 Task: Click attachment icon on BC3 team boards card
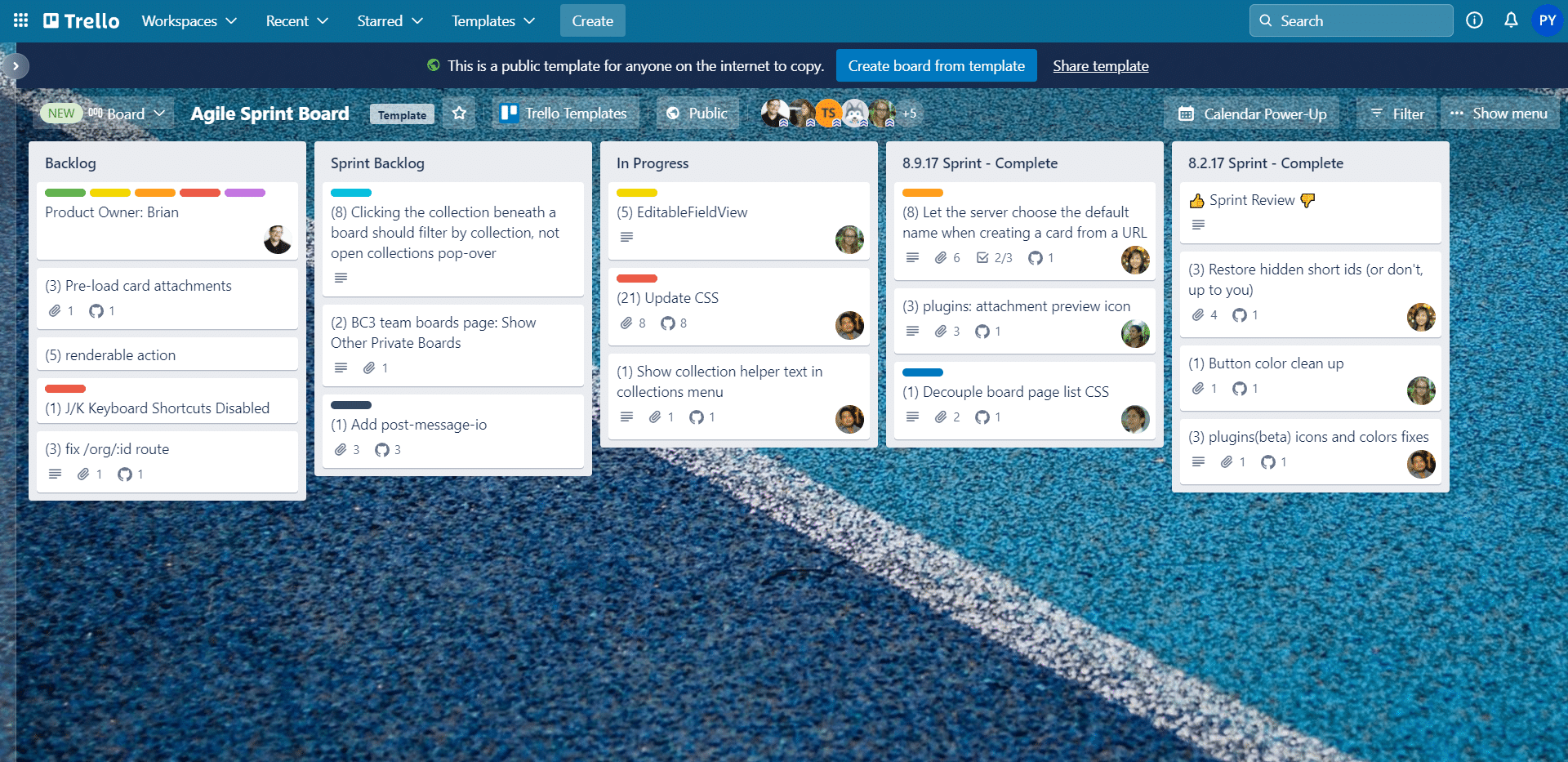tap(369, 368)
